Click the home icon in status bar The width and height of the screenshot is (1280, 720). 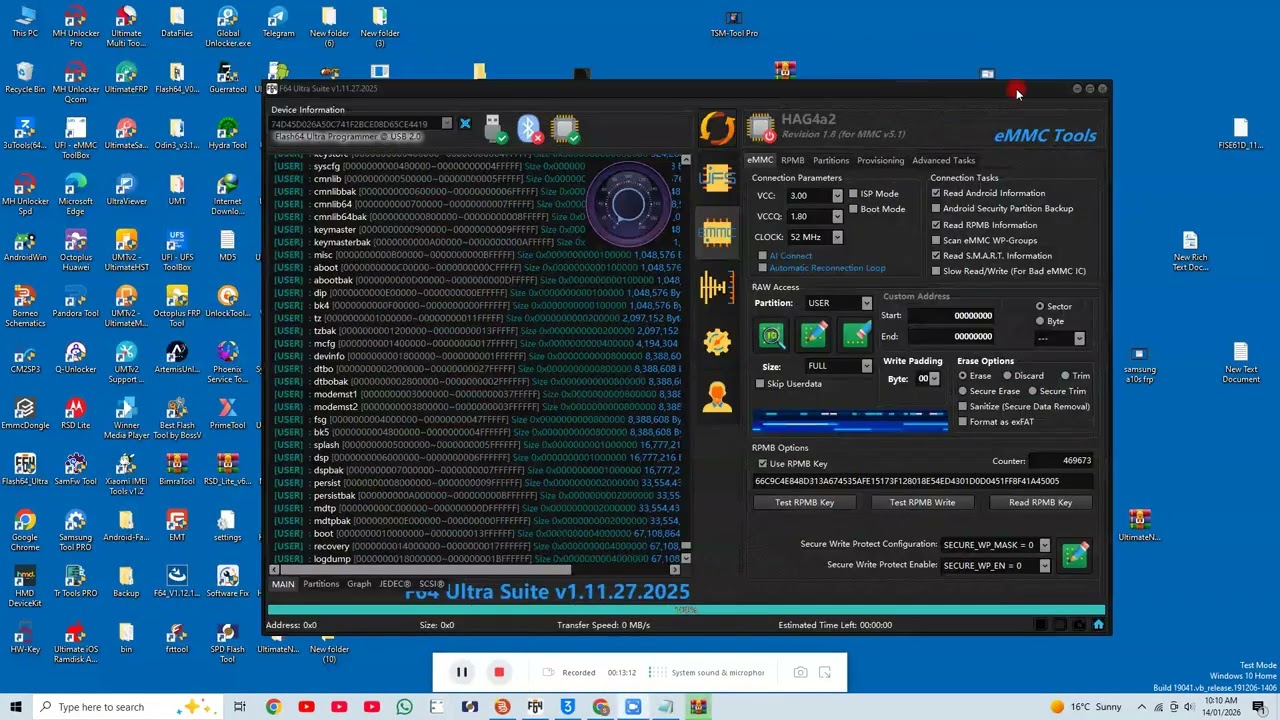1098,625
